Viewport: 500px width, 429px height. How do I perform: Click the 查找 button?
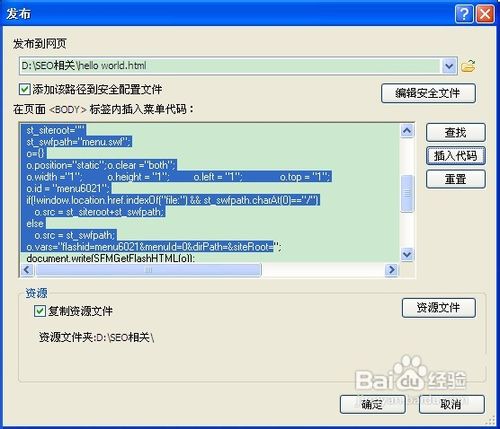455,133
